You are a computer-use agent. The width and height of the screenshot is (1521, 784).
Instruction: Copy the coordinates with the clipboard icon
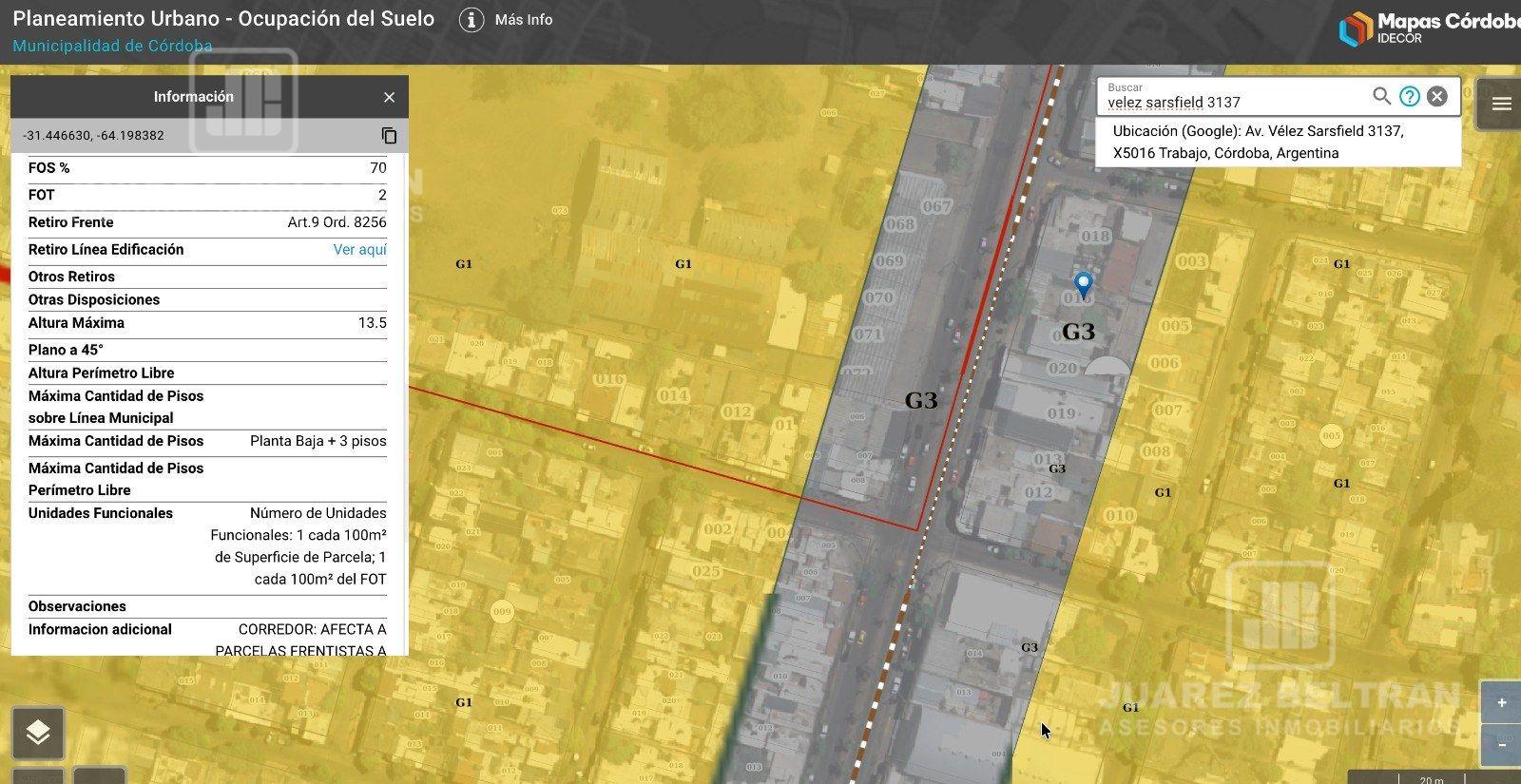point(389,136)
